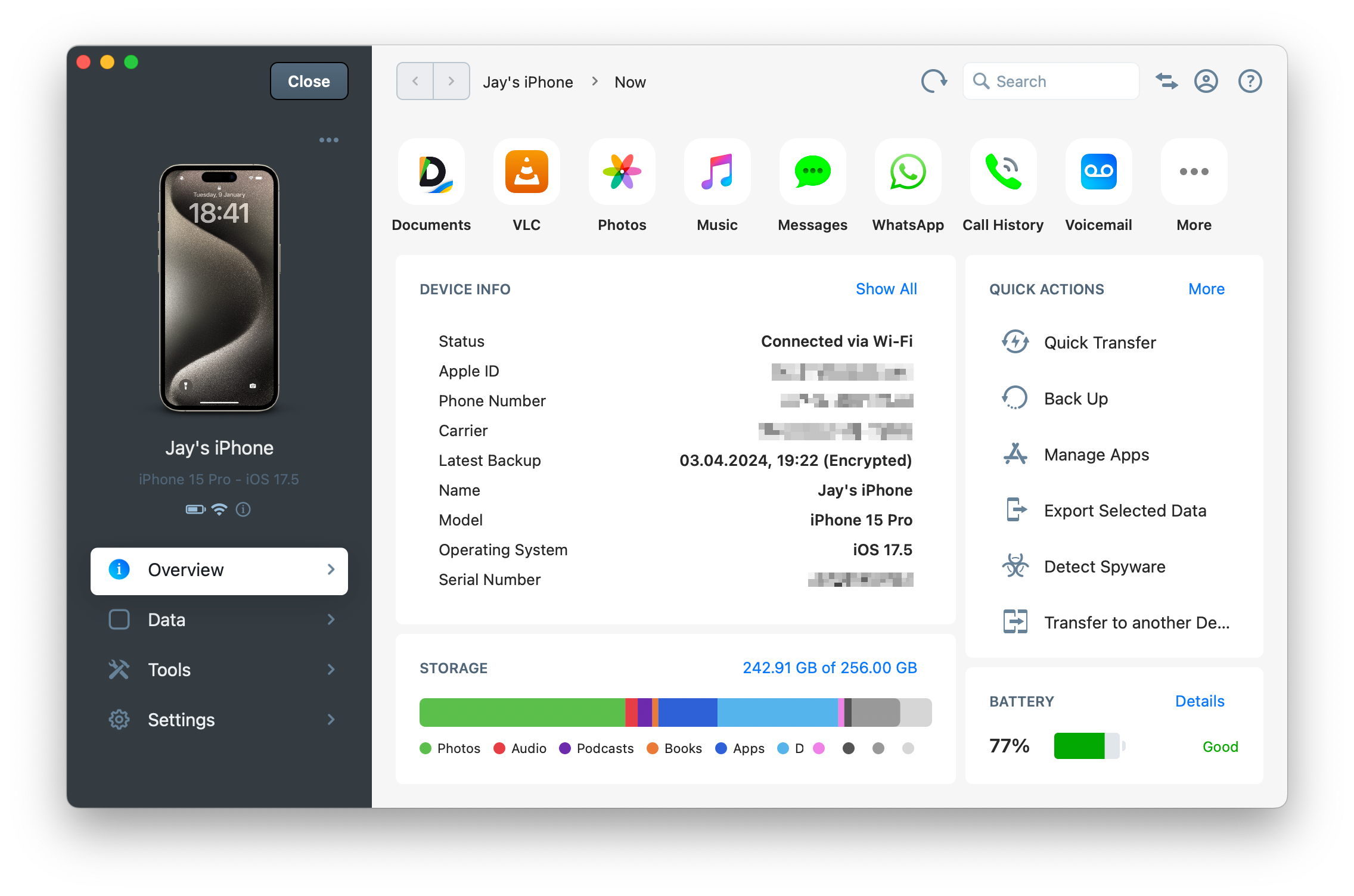Open Manage Apps action
1354x896 pixels.
[x=1075, y=455]
